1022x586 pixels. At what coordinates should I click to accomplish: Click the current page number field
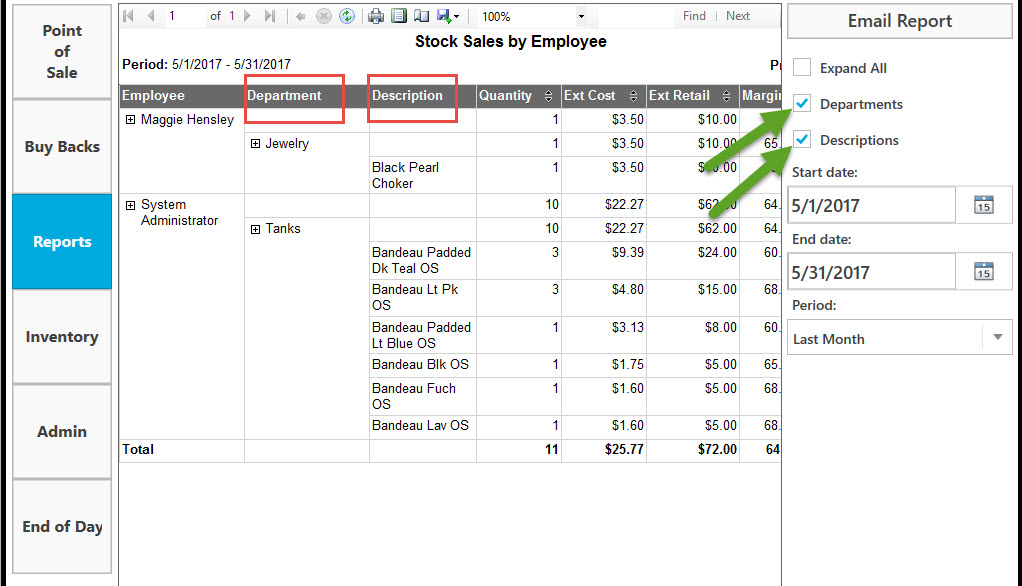click(184, 16)
